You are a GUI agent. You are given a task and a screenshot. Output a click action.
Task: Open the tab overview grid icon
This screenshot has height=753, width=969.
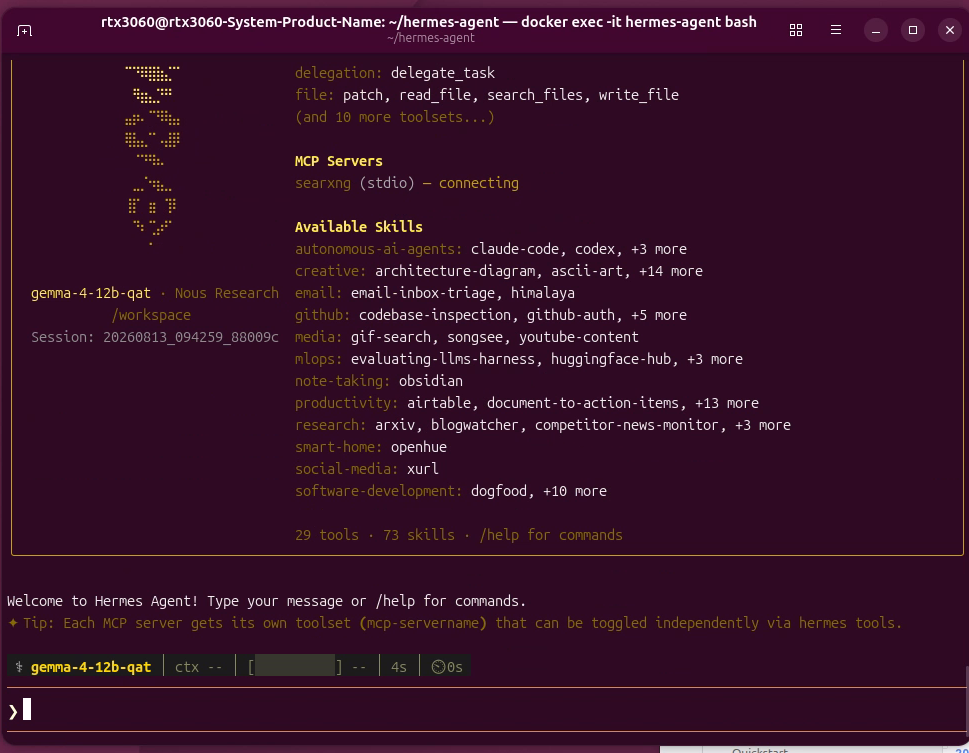[x=796, y=30]
